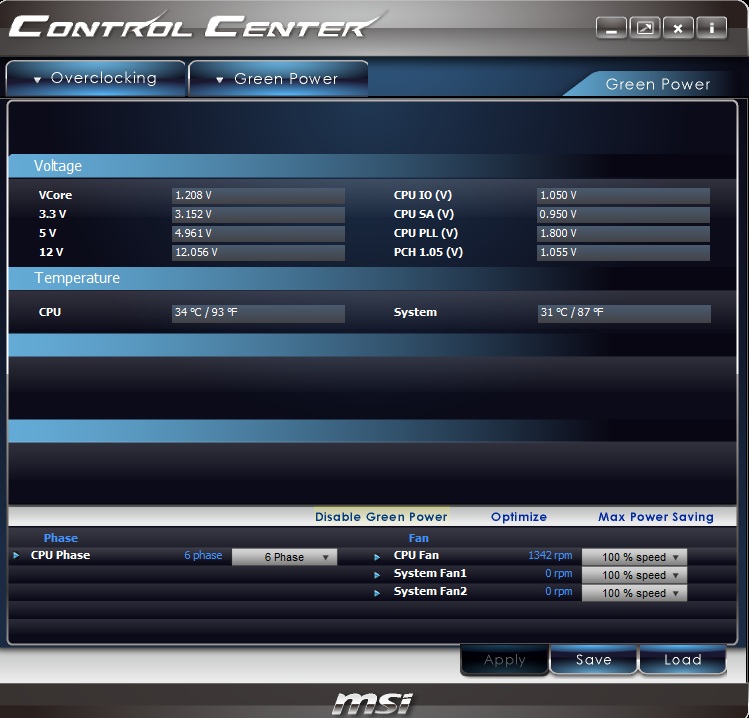Open the Green Power menu tab
The width and height of the screenshot is (749, 718).
click(278, 78)
